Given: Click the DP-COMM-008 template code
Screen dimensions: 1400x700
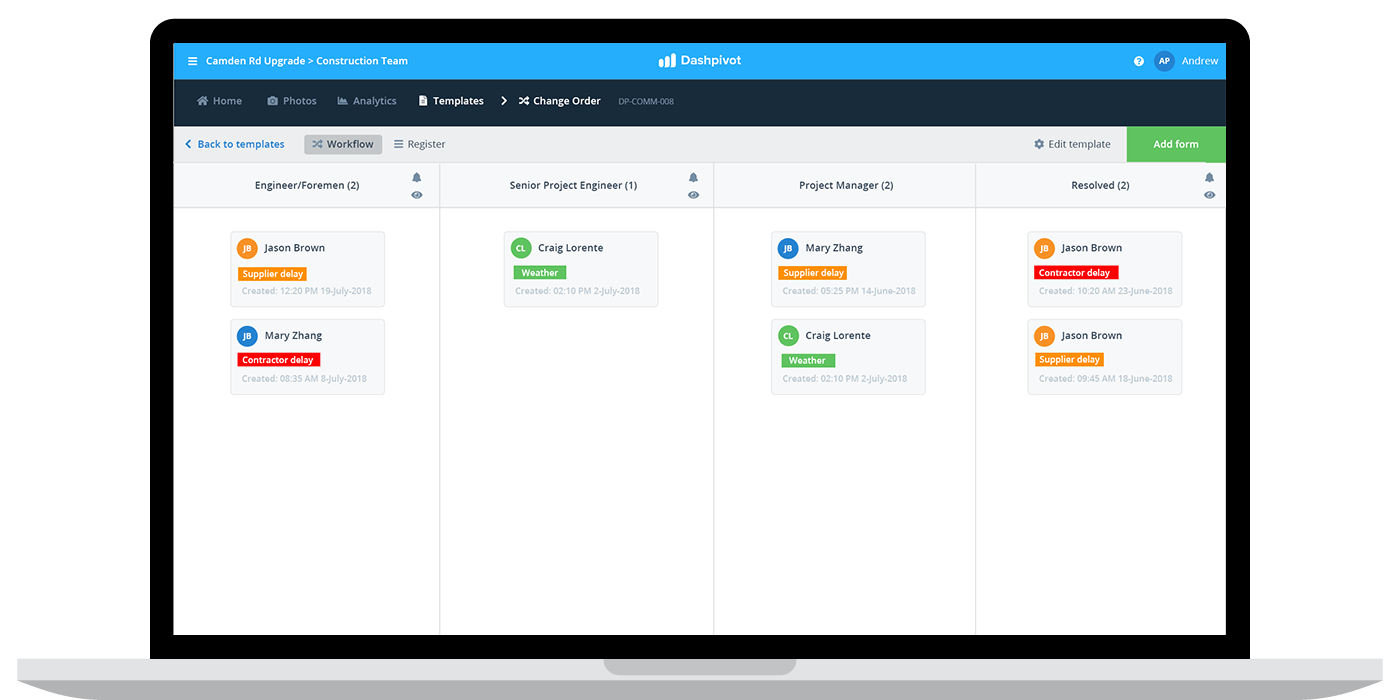Looking at the screenshot, I should coord(646,101).
